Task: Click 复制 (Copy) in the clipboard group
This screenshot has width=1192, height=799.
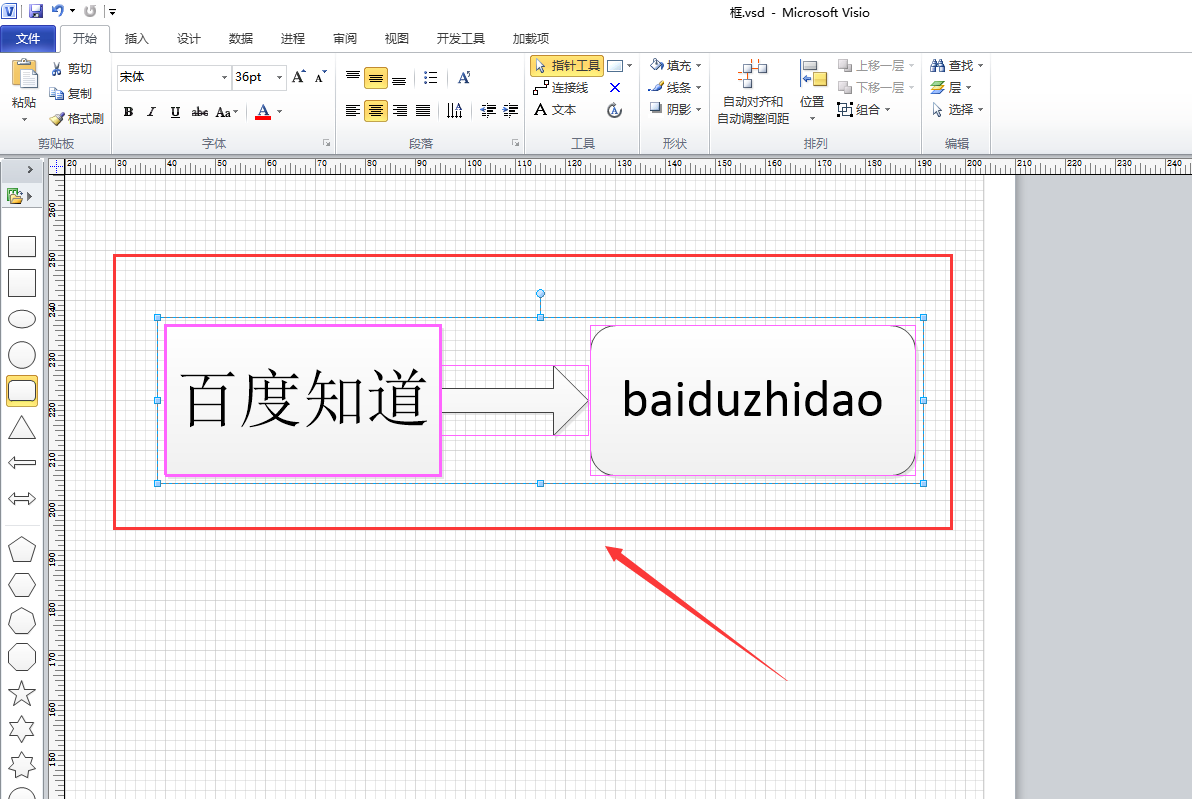Action: pyautogui.click(x=71, y=94)
